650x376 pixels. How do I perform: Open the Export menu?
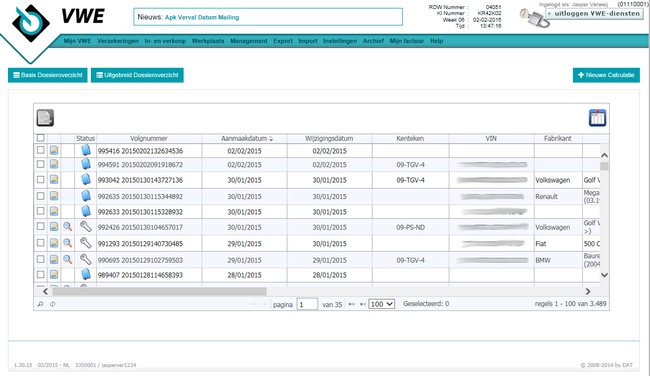[x=283, y=41]
